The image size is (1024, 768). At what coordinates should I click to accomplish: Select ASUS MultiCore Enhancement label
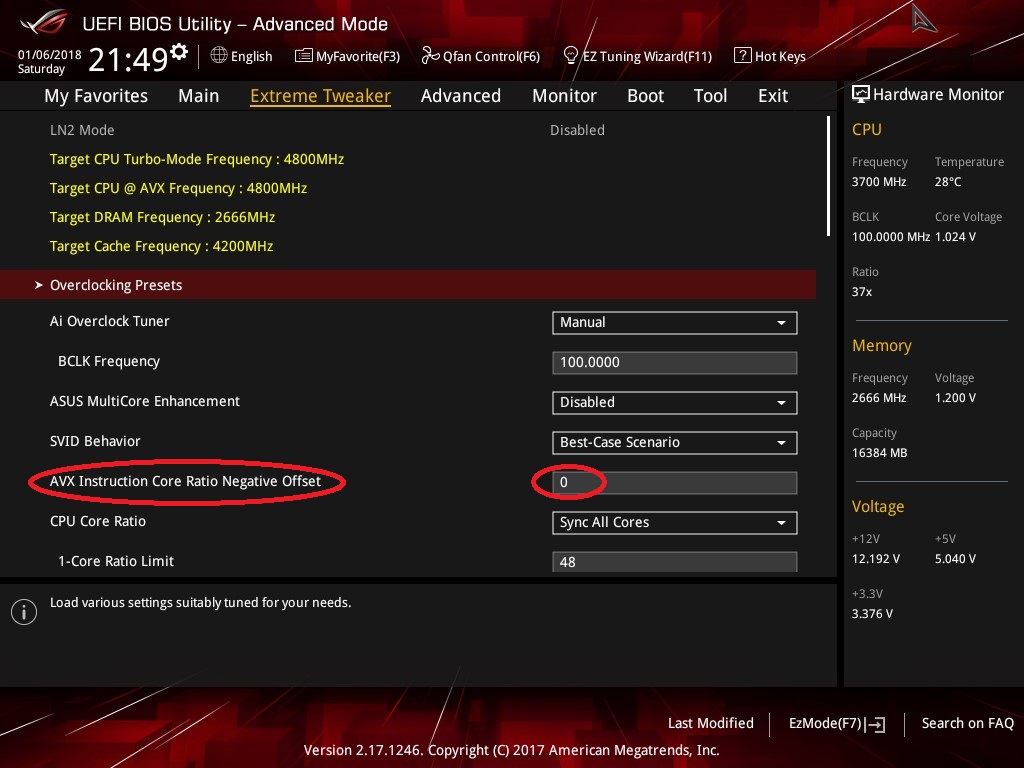tap(145, 401)
